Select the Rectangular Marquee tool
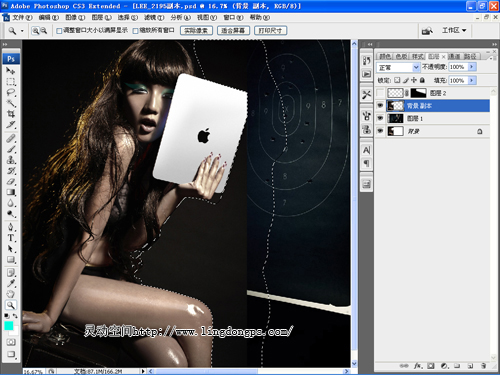The width and height of the screenshot is (500, 375). coord(11,82)
